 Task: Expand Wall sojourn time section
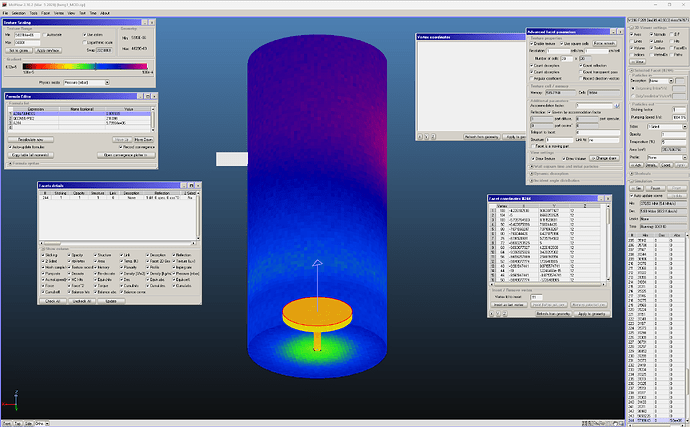click(x=532, y=167)
